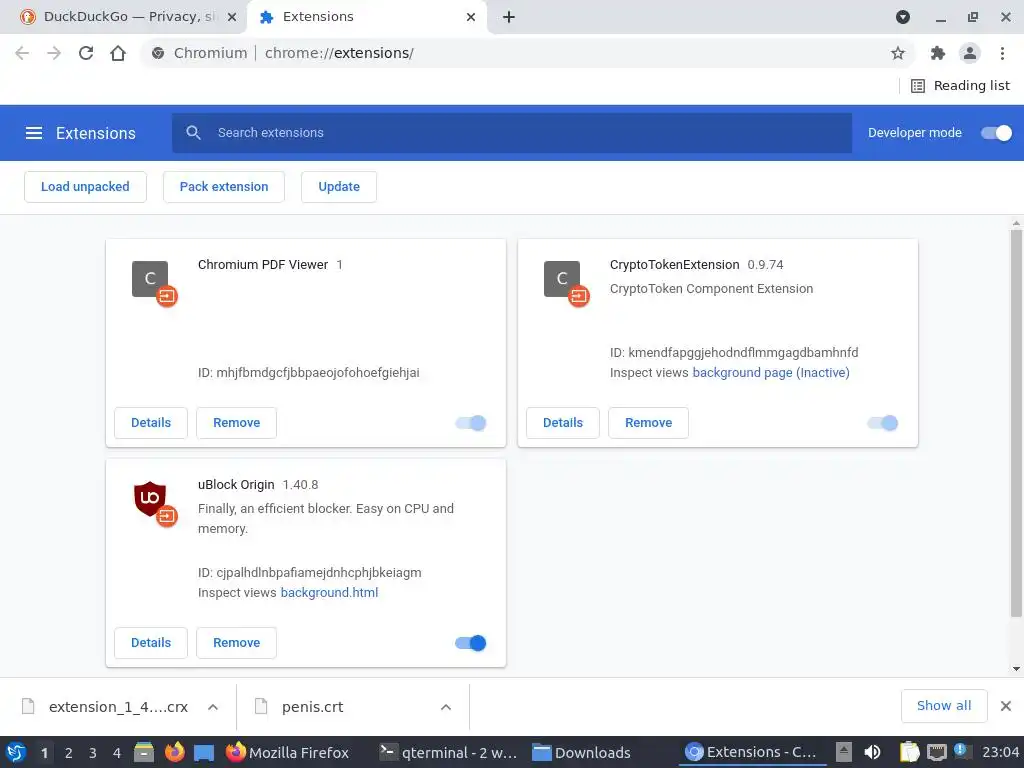Open background page (Inactive) link
This screenshot has height=768, width=1024.
tap(771, 372)
